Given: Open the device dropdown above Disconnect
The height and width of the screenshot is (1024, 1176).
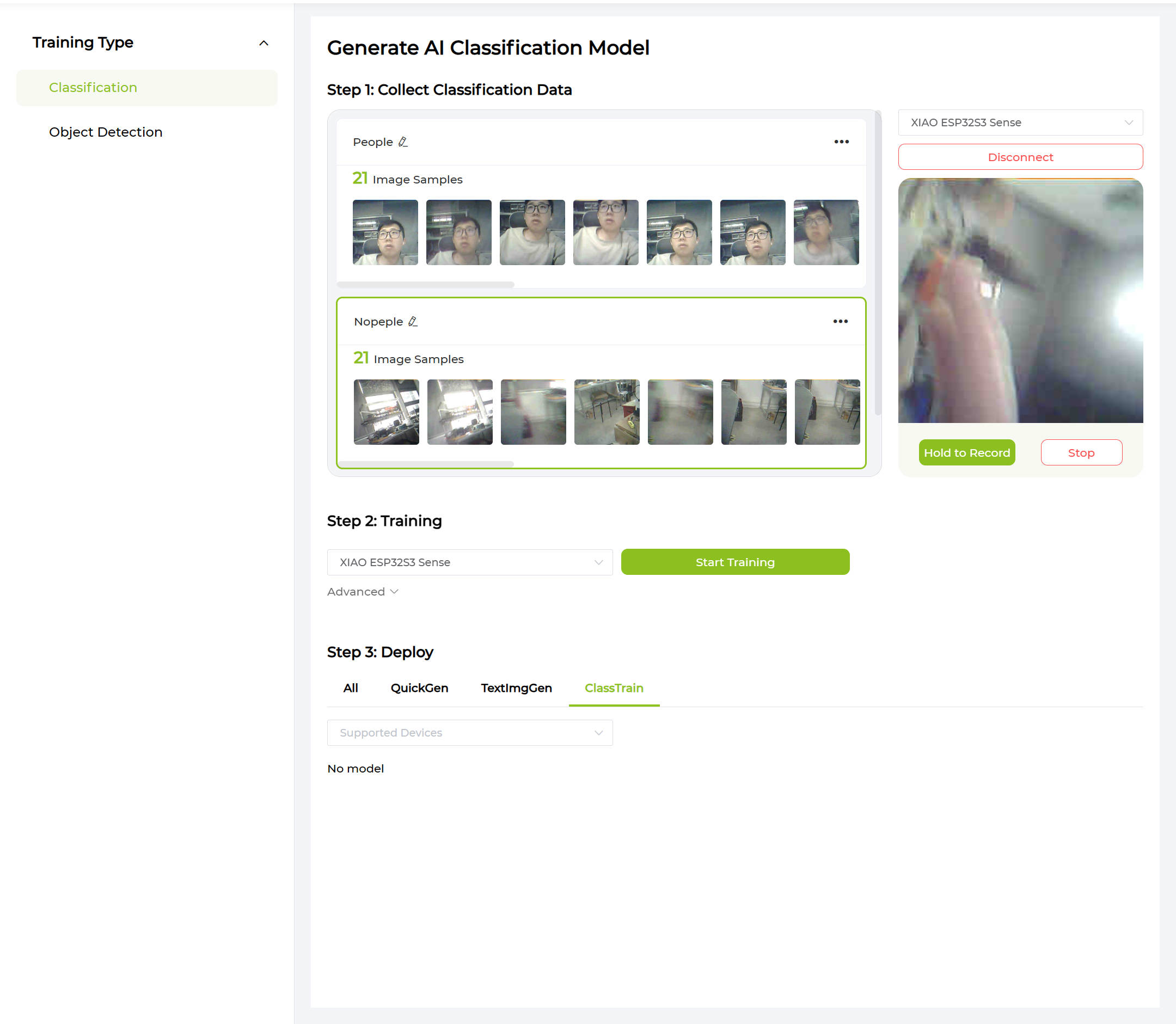Looking at the screenshot, I should coord(1020,122).
